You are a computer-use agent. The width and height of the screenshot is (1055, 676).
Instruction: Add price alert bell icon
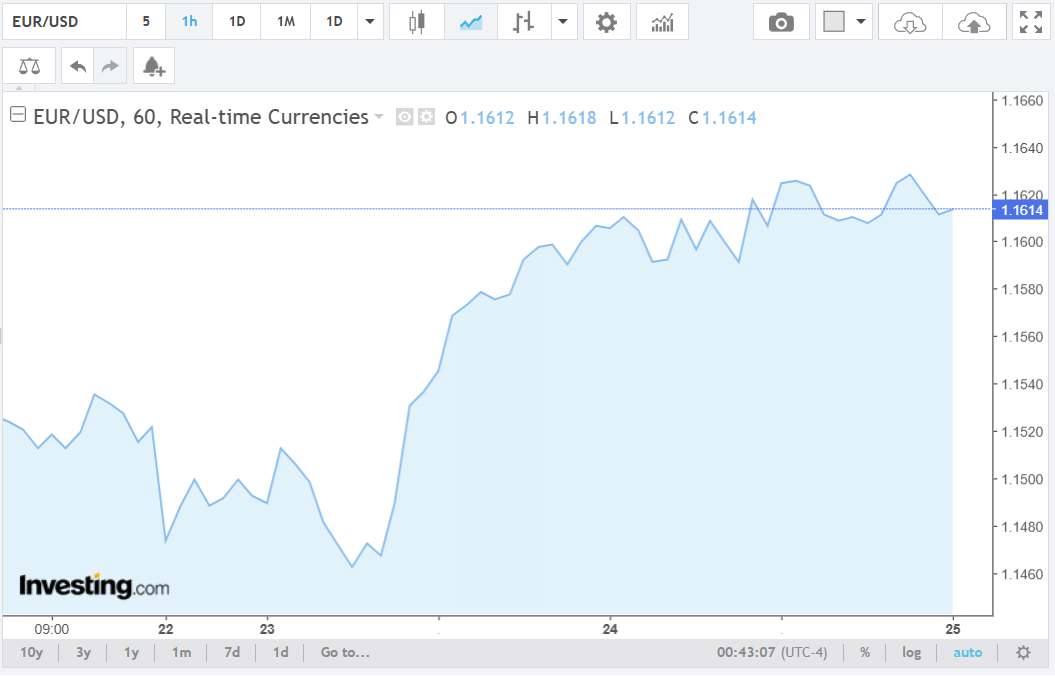pos(153,66)
